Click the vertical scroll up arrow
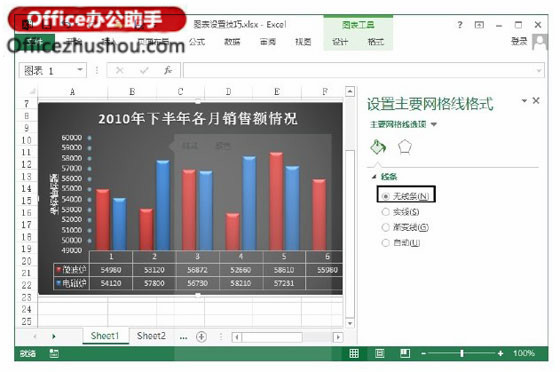560x372 pixels. pos(350,91)
